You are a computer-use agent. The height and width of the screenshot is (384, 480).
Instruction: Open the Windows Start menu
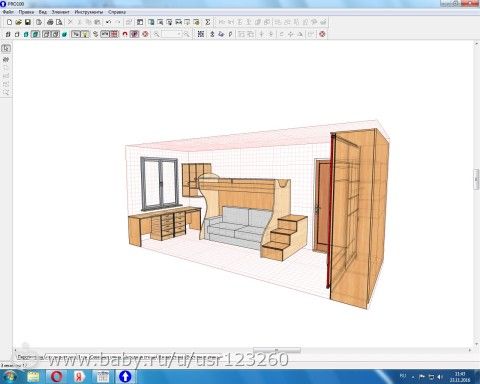10,377
